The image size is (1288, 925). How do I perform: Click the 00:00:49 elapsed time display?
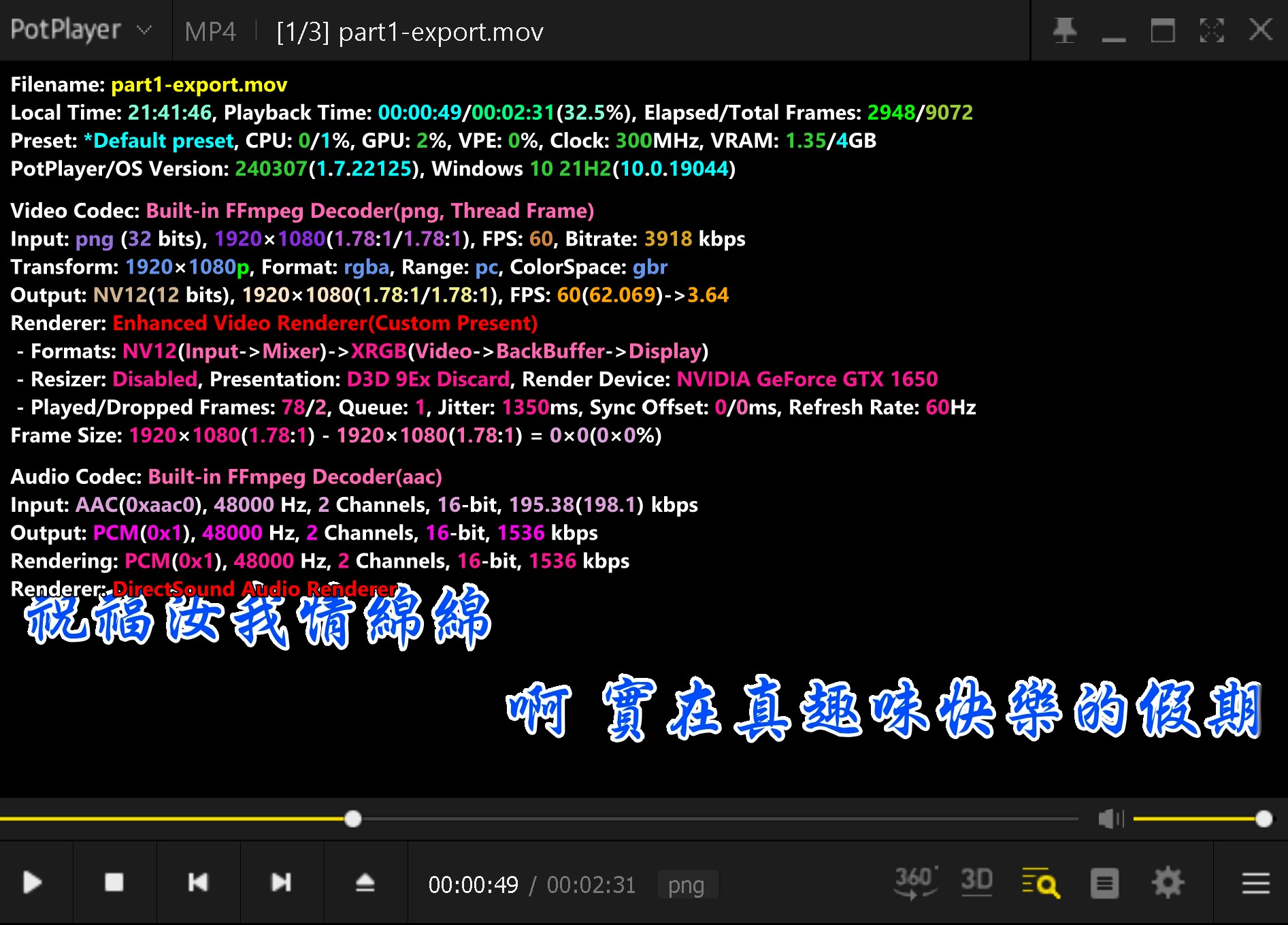(x=473, y=885)
